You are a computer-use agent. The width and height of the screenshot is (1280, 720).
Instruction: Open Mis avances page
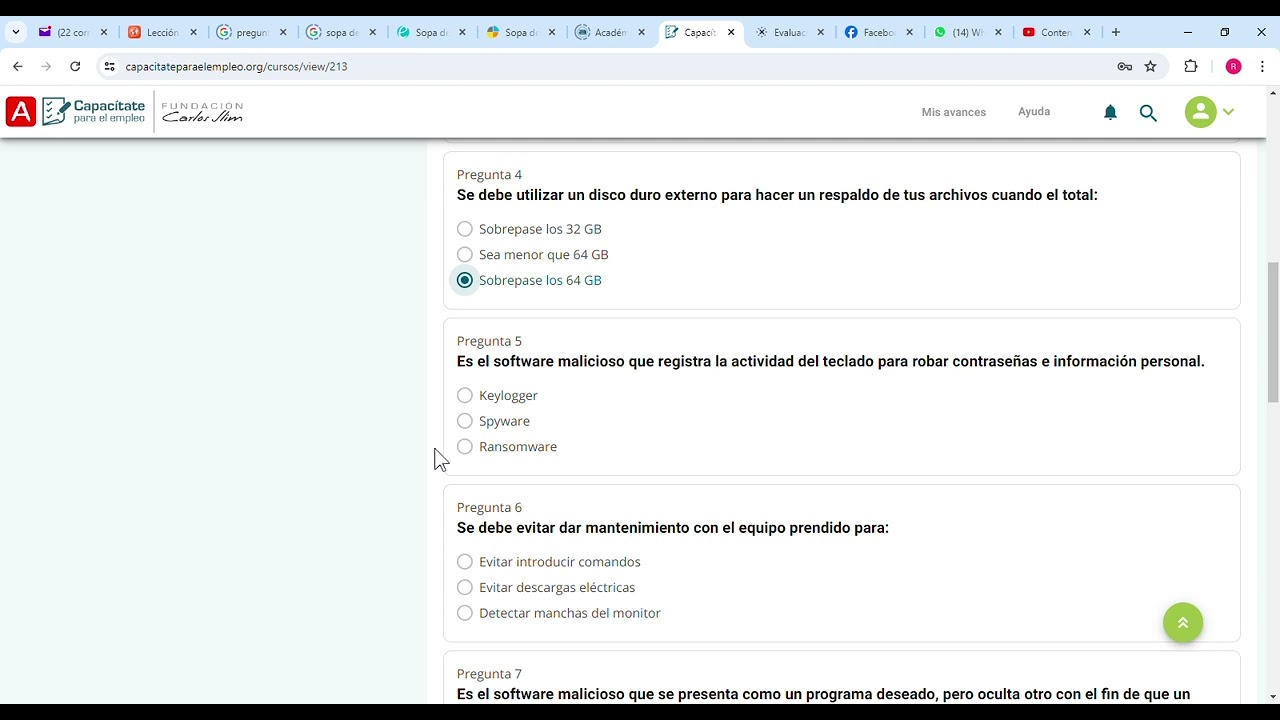pos(954,112)
